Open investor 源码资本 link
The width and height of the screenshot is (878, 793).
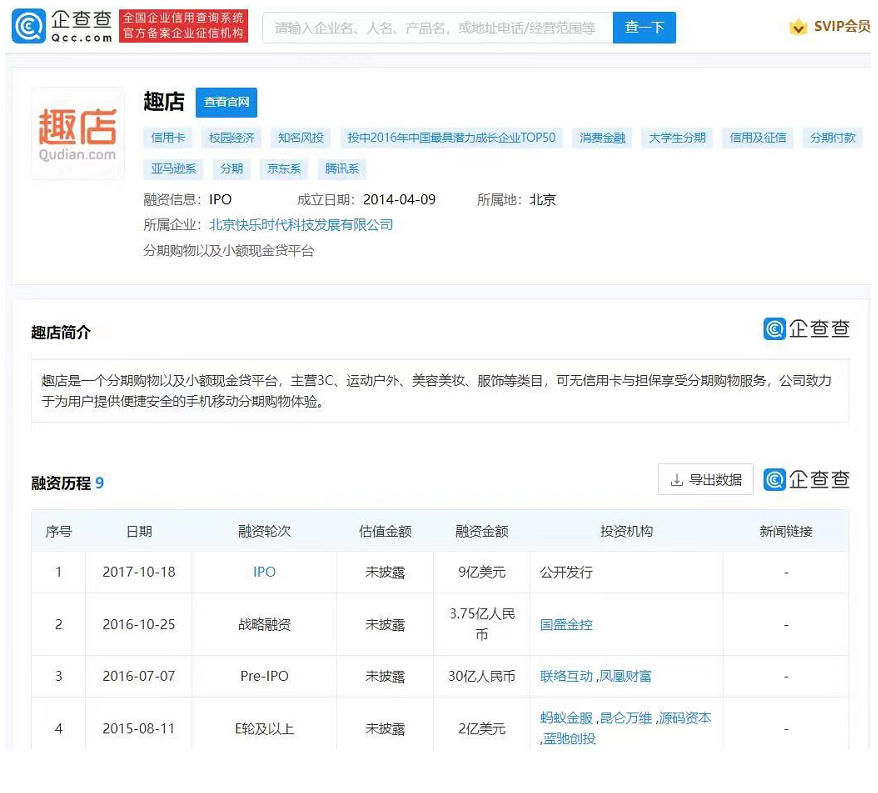pos(685,718)
